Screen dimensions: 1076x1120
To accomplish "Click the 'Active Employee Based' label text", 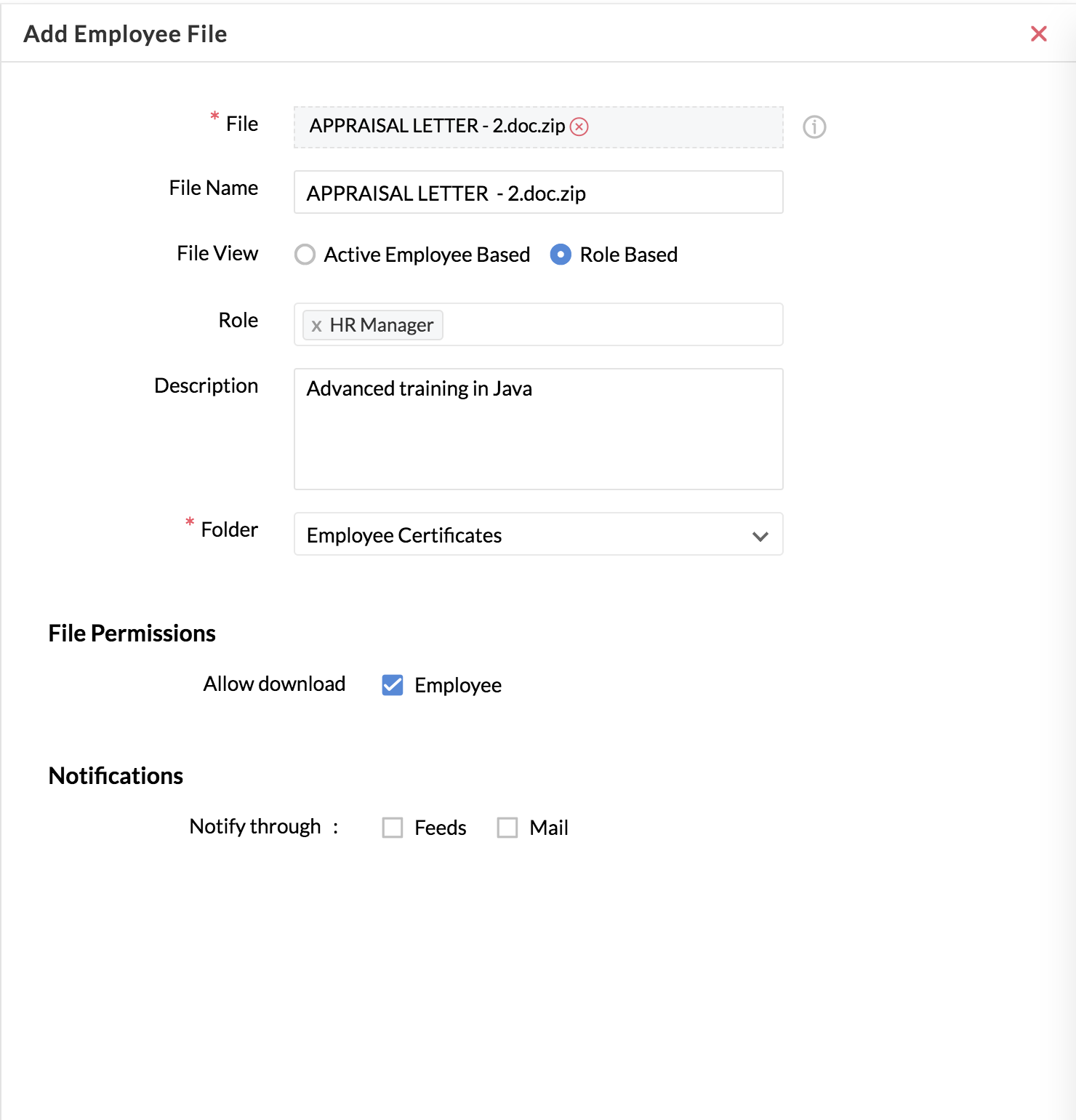I will click(427, 255).
